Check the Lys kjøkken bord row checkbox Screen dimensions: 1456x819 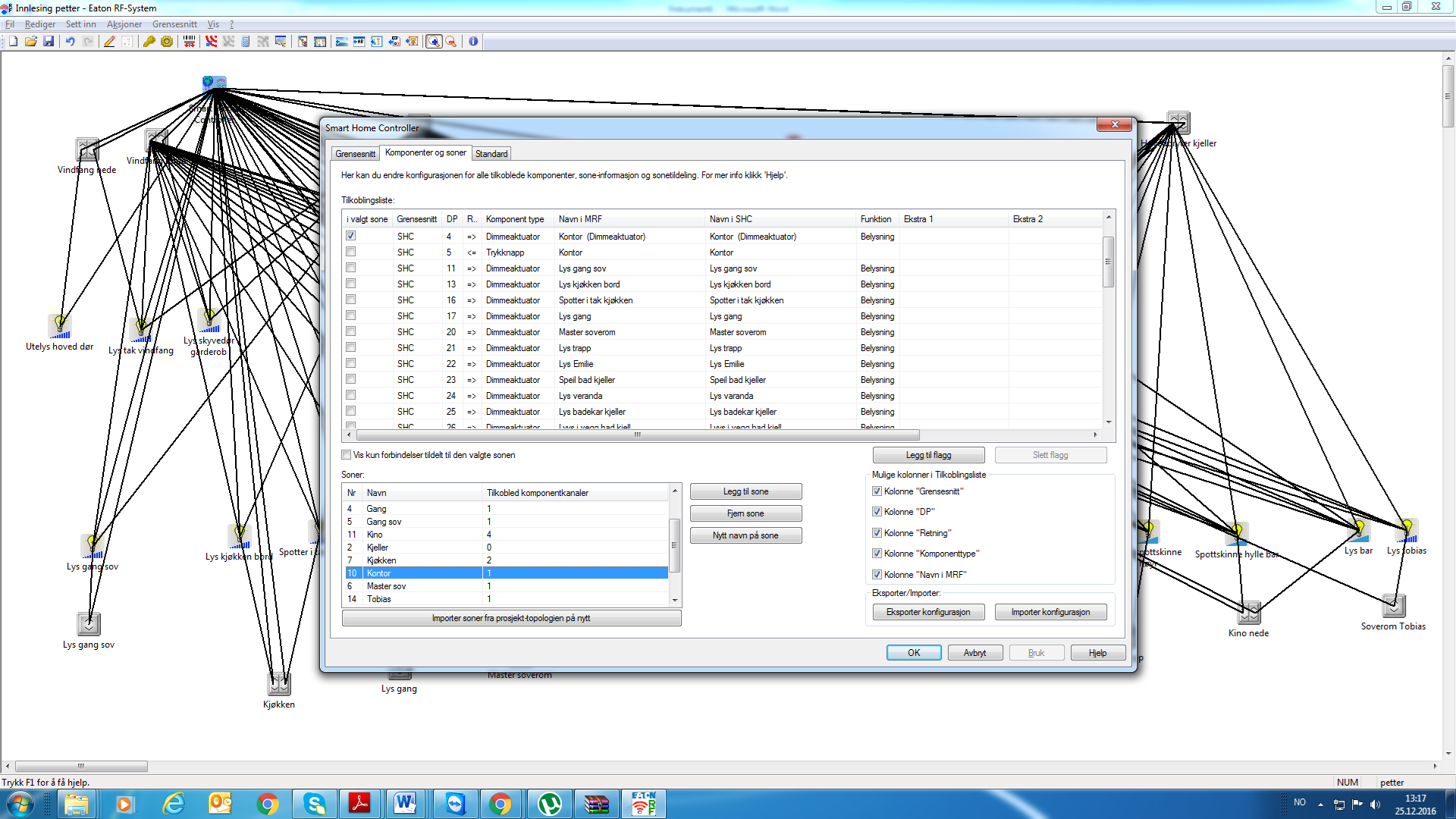tap(350, 284)
